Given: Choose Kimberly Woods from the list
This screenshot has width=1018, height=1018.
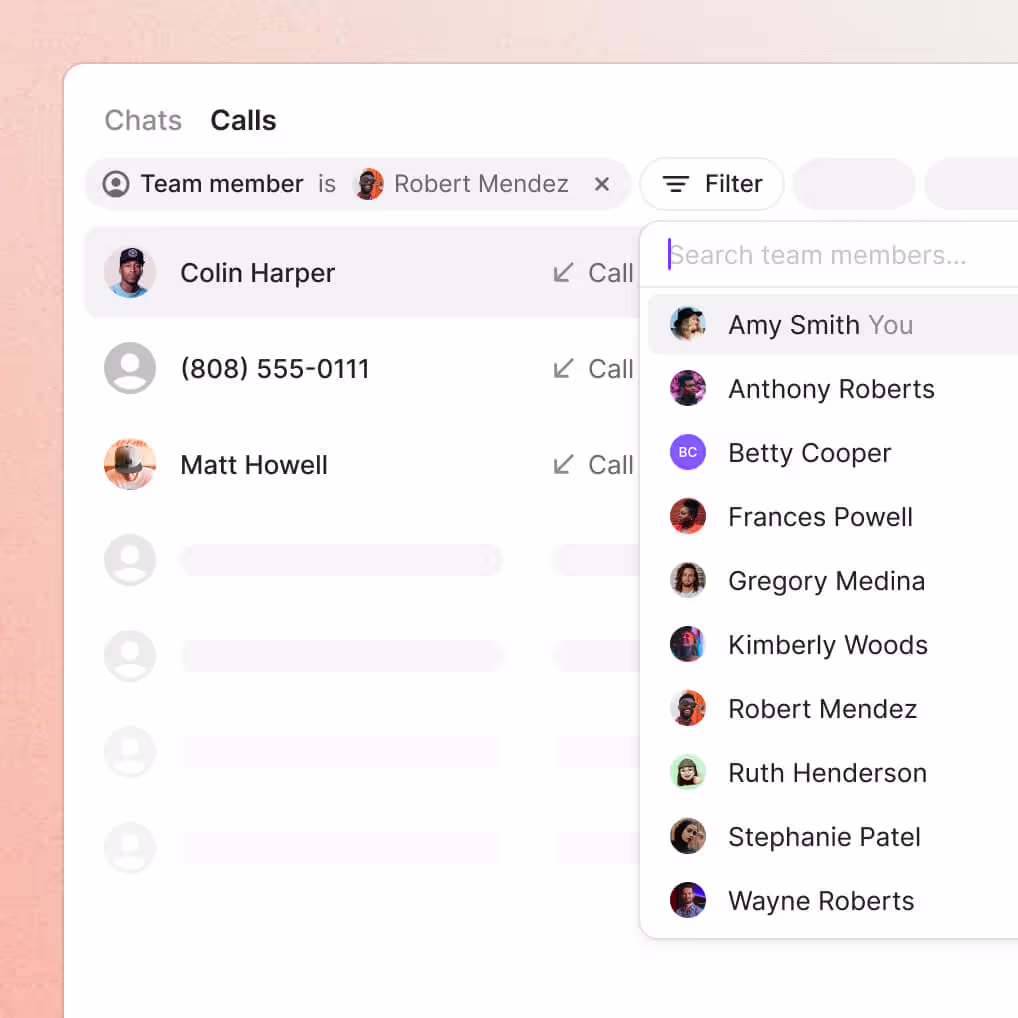Looking at the screenshot, I should click(833, 645).
